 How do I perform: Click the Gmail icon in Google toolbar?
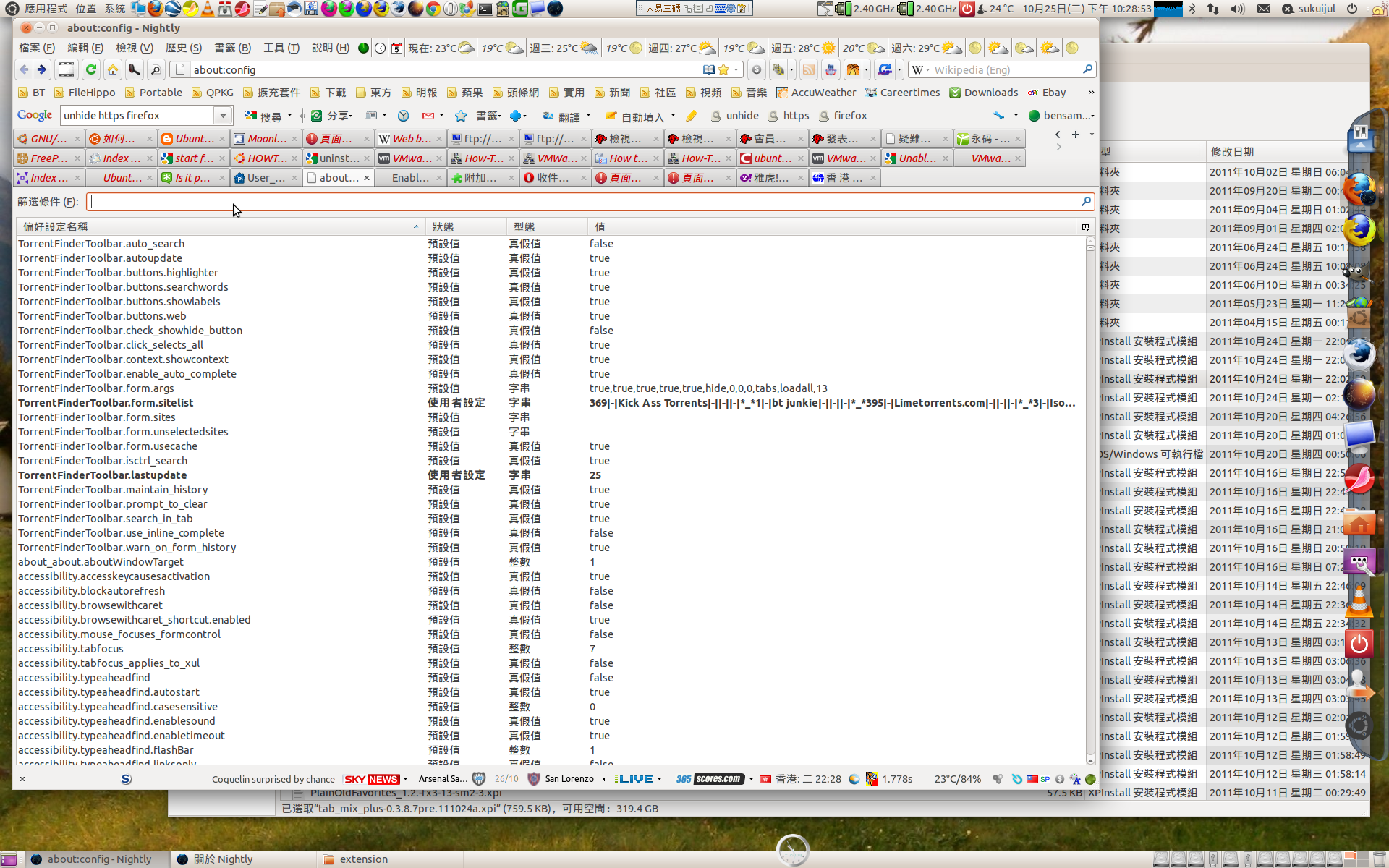coord(428,116)
